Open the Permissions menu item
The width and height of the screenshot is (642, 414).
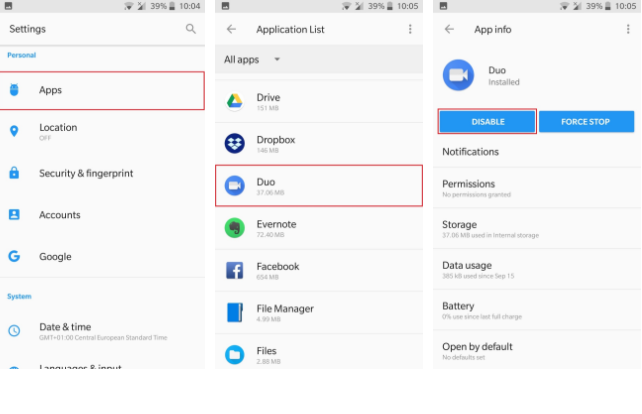tap(537, 188)
